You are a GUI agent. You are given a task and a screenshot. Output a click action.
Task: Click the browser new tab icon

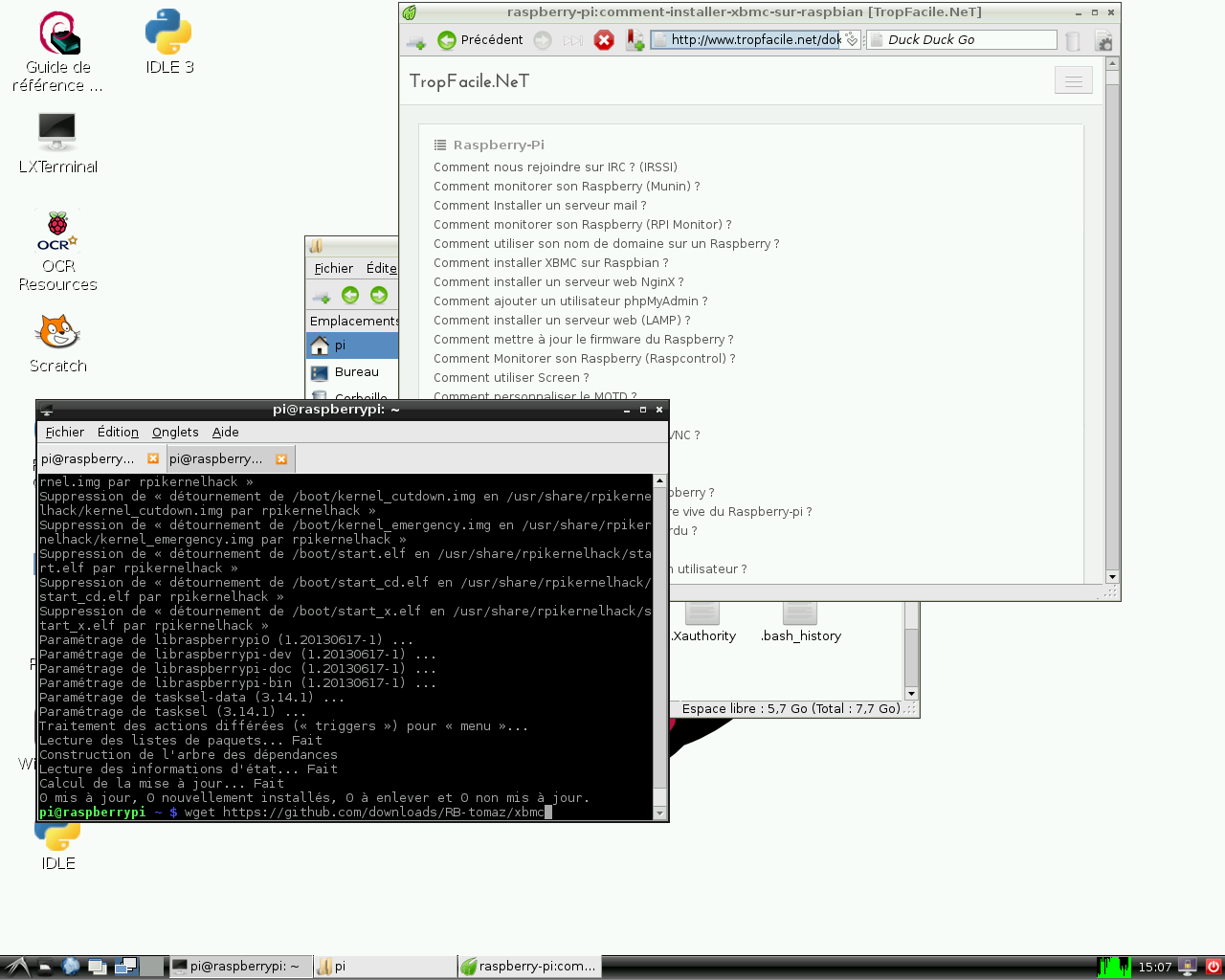point(415,40)
